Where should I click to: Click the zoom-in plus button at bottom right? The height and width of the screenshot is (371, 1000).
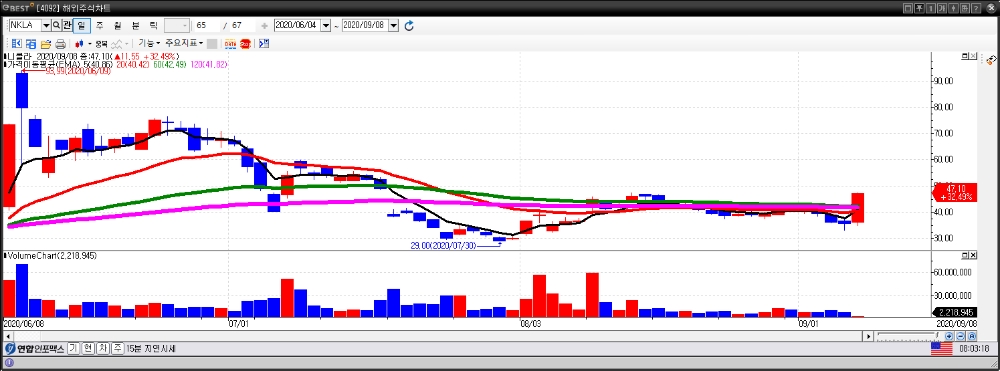pyautogui.click(x=950, y=335)
